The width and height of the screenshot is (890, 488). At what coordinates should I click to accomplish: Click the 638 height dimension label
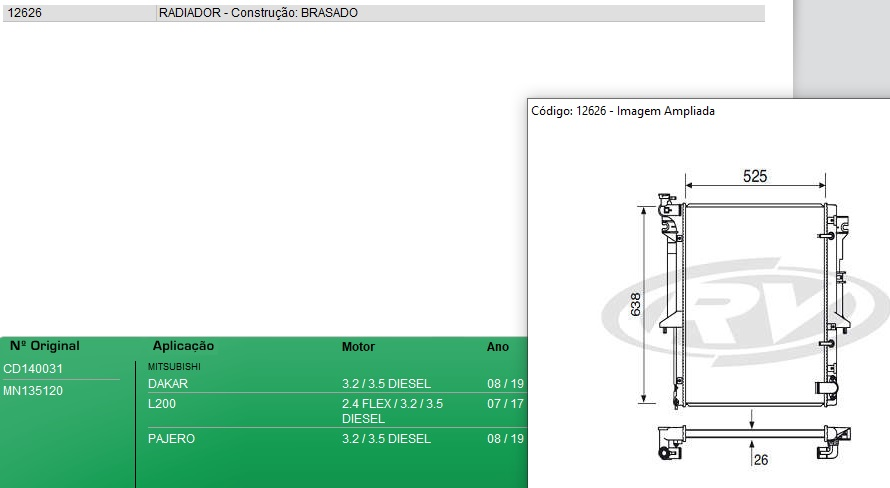click(x=635, y=306)
